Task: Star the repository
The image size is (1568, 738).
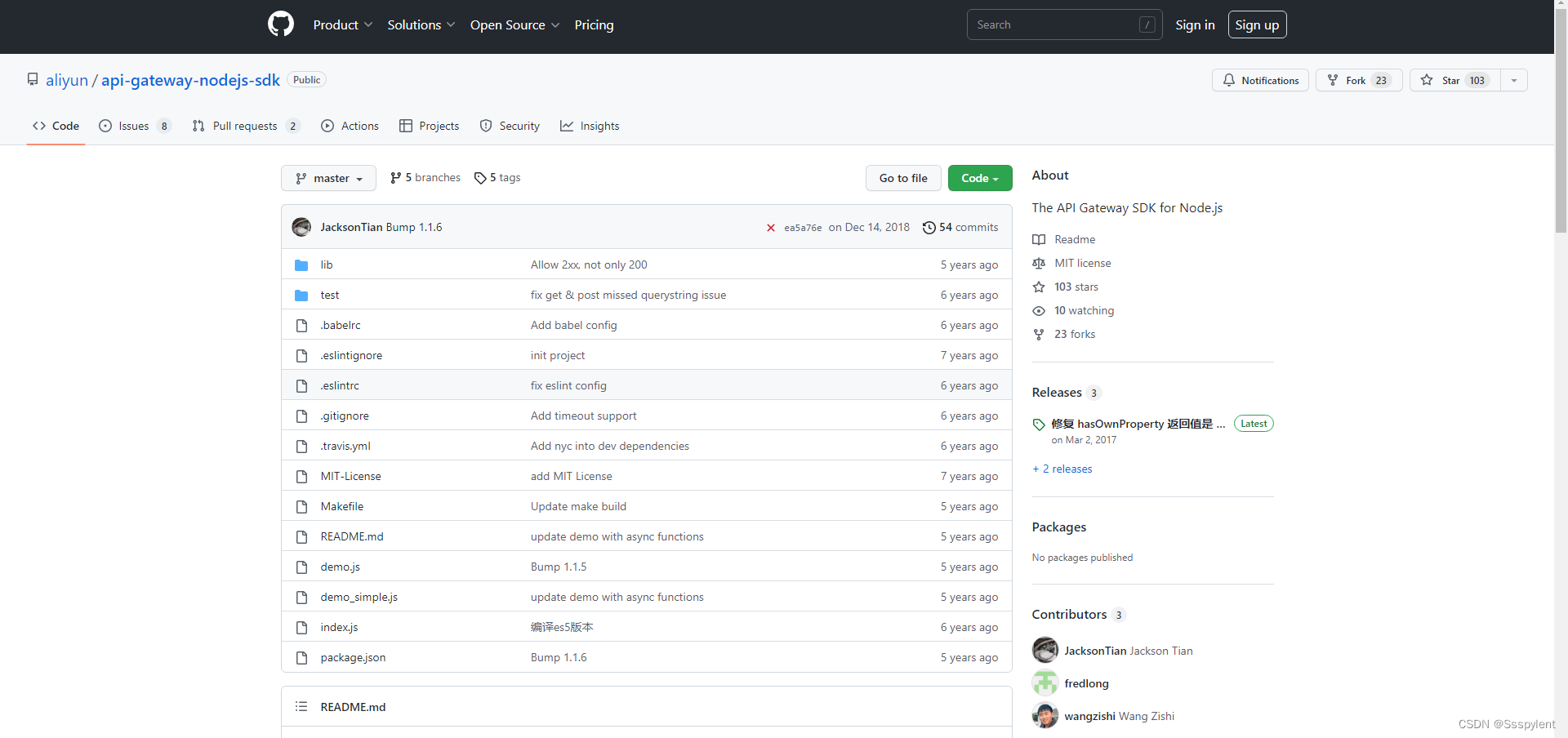Action: pos(1455,80)
